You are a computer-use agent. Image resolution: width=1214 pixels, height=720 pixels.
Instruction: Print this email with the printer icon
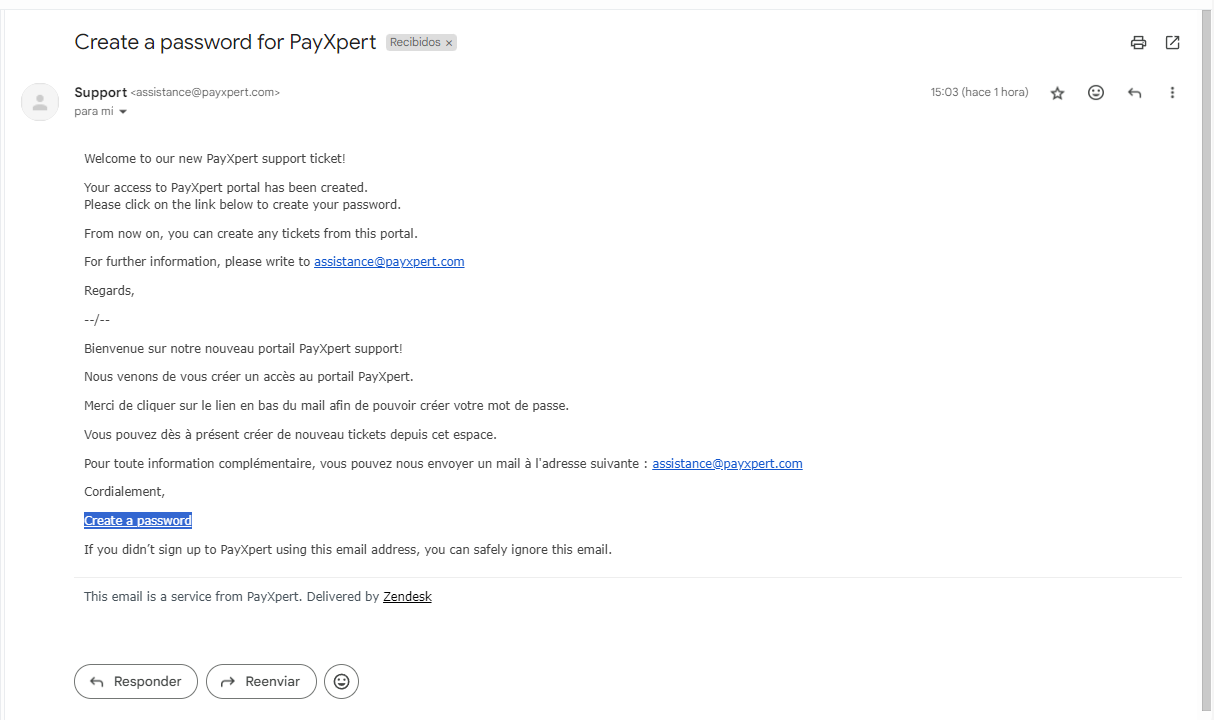(1138, 42)
